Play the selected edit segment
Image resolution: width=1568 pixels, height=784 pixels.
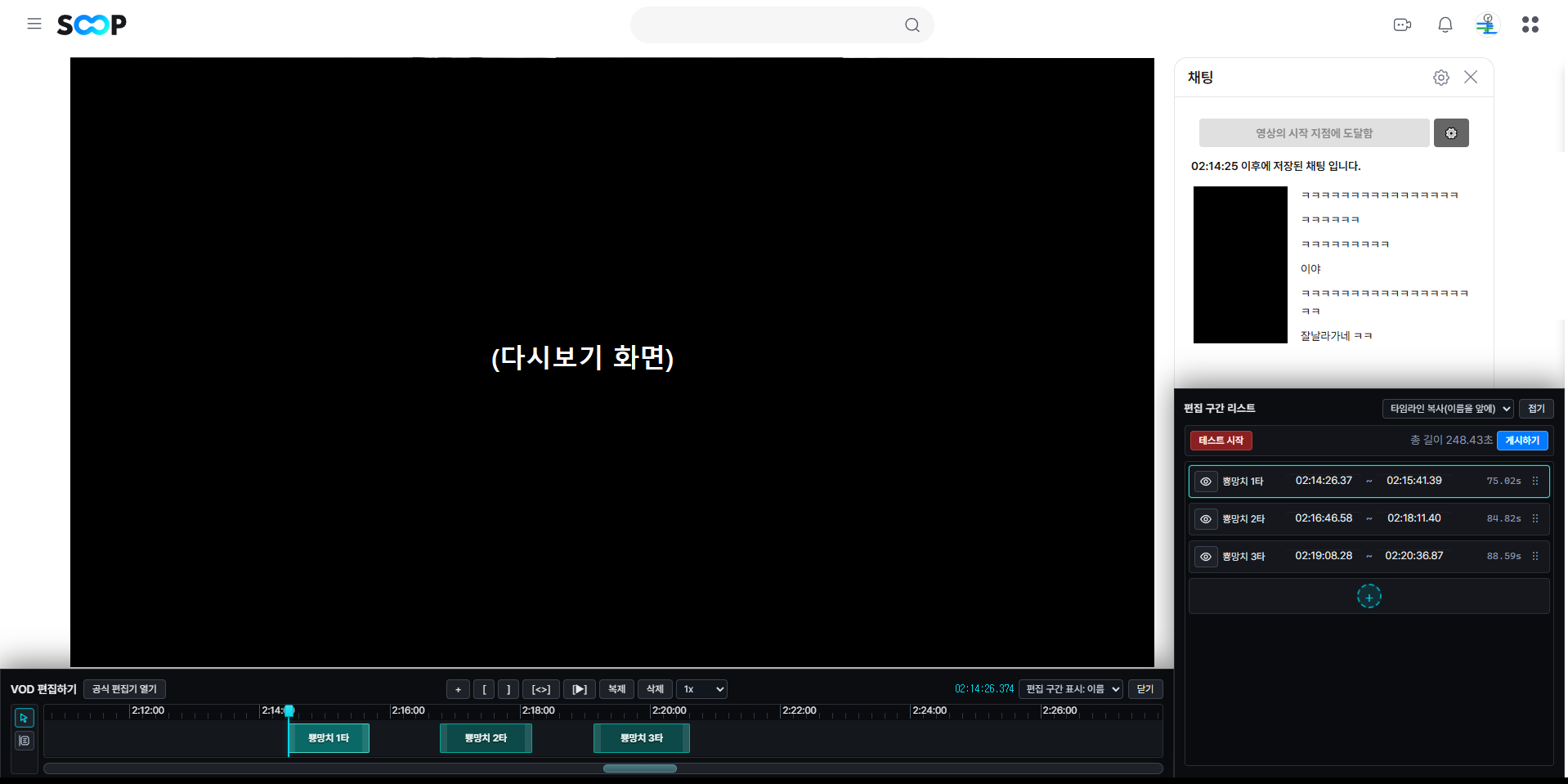[x=580, y=689]
